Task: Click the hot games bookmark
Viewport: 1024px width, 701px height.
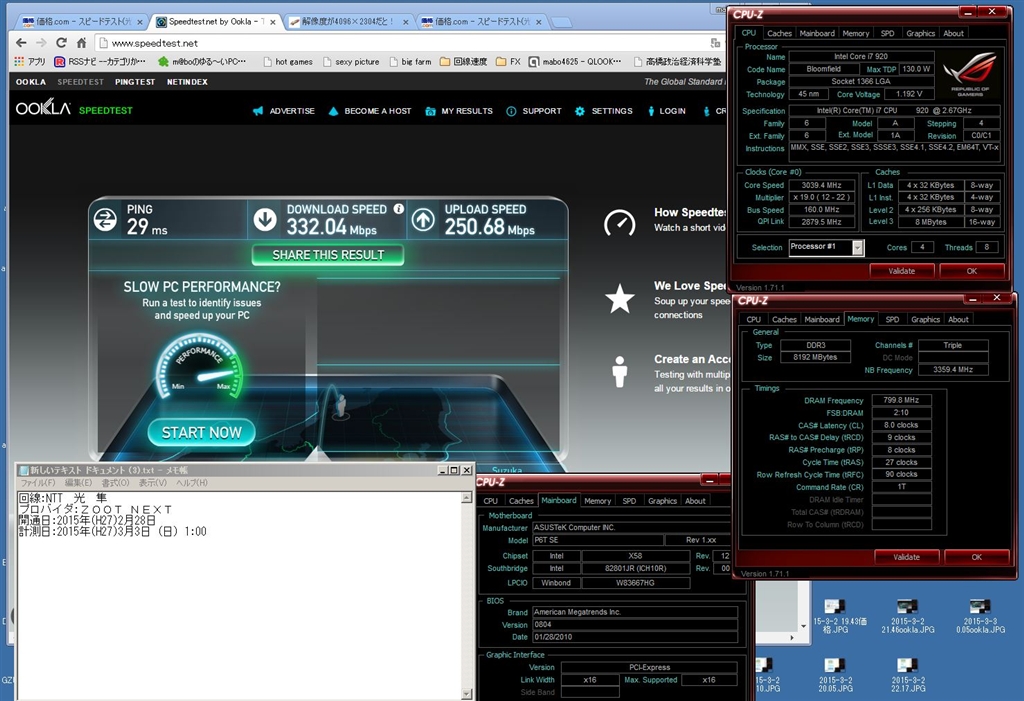Action: (x=287, y=61)
